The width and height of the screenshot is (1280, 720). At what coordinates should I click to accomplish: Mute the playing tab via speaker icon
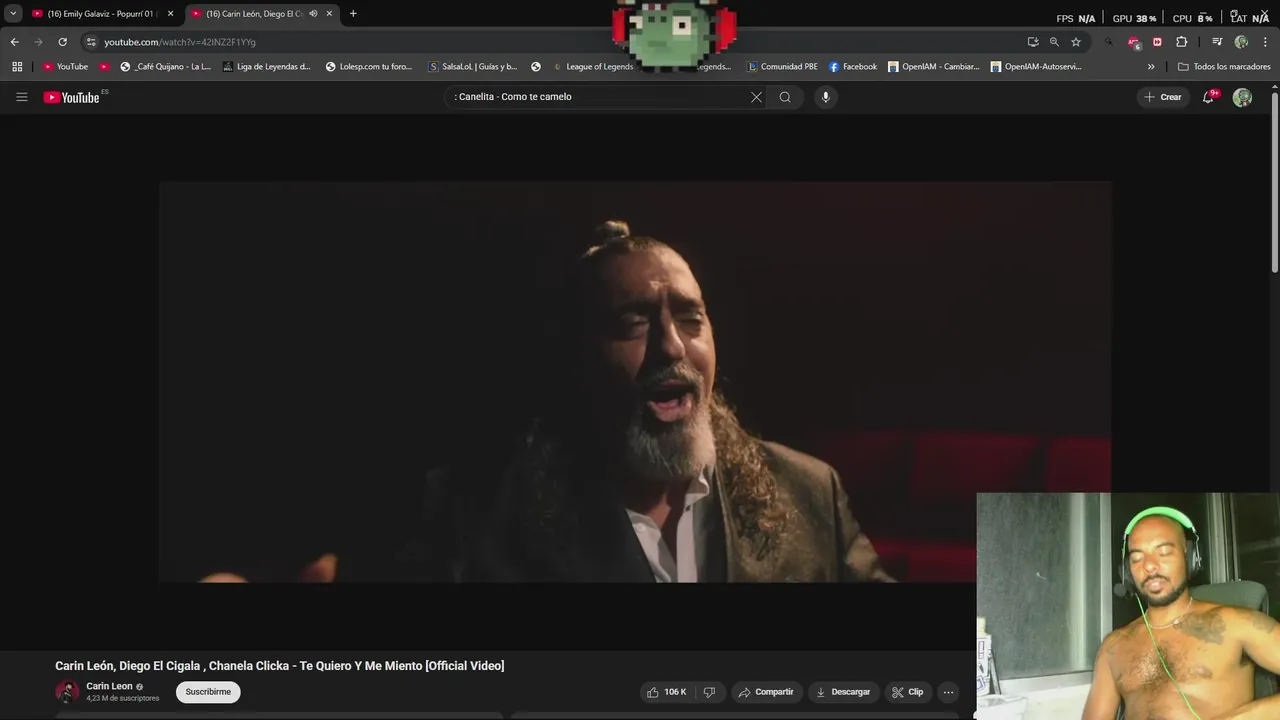click(x=313, y=14)
